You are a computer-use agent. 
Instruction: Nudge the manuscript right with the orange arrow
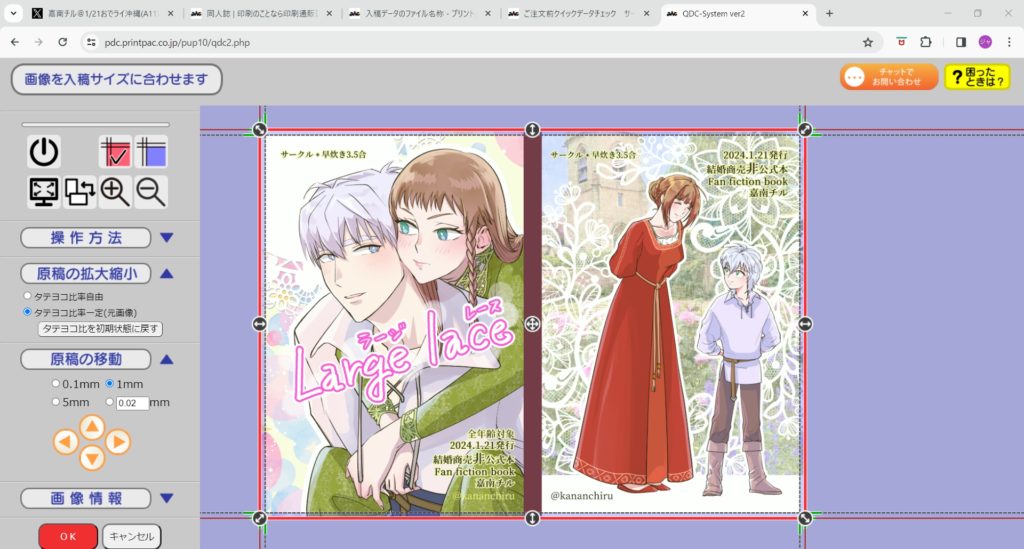[118, 441]
